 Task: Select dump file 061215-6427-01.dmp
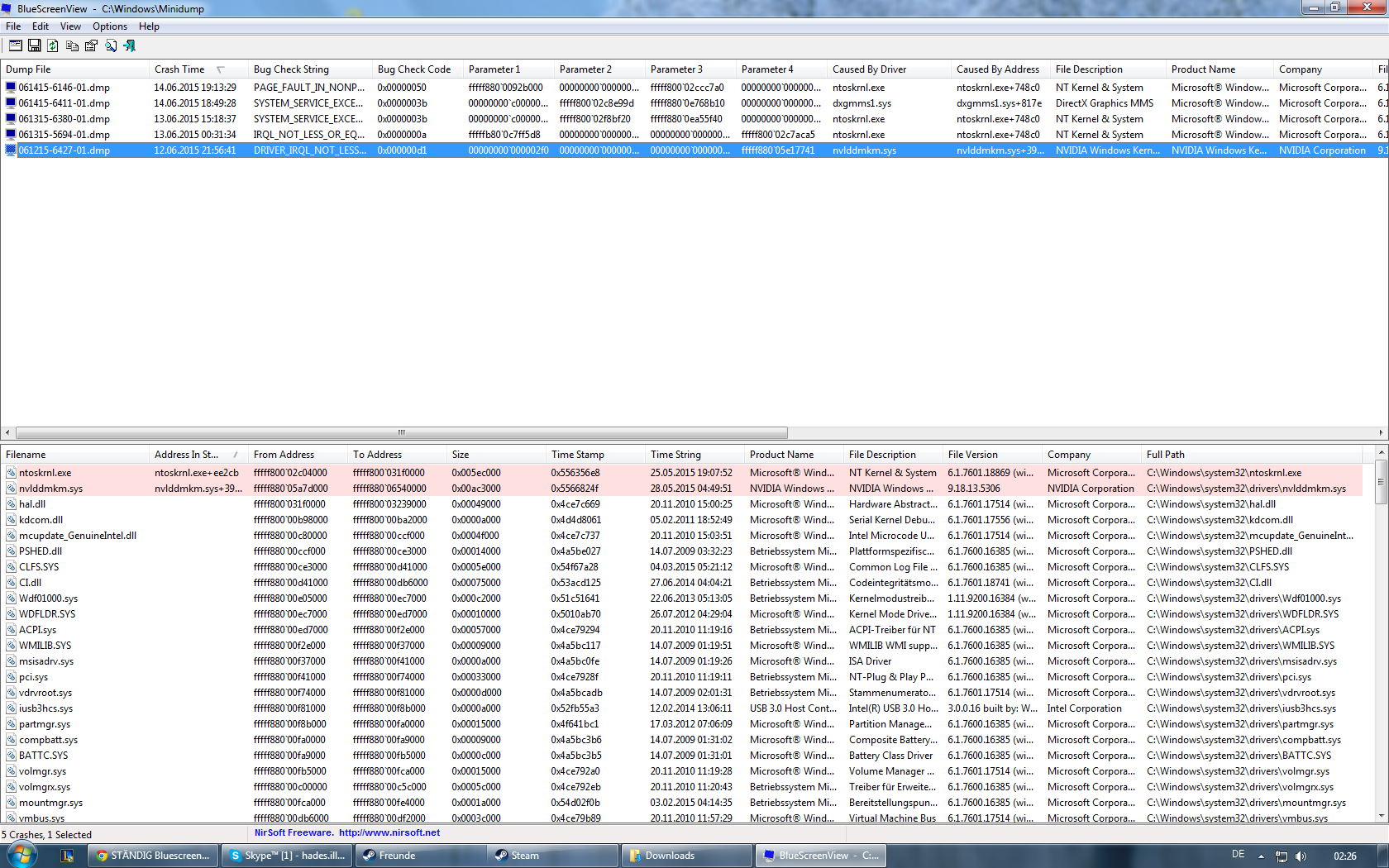(64, 150)
